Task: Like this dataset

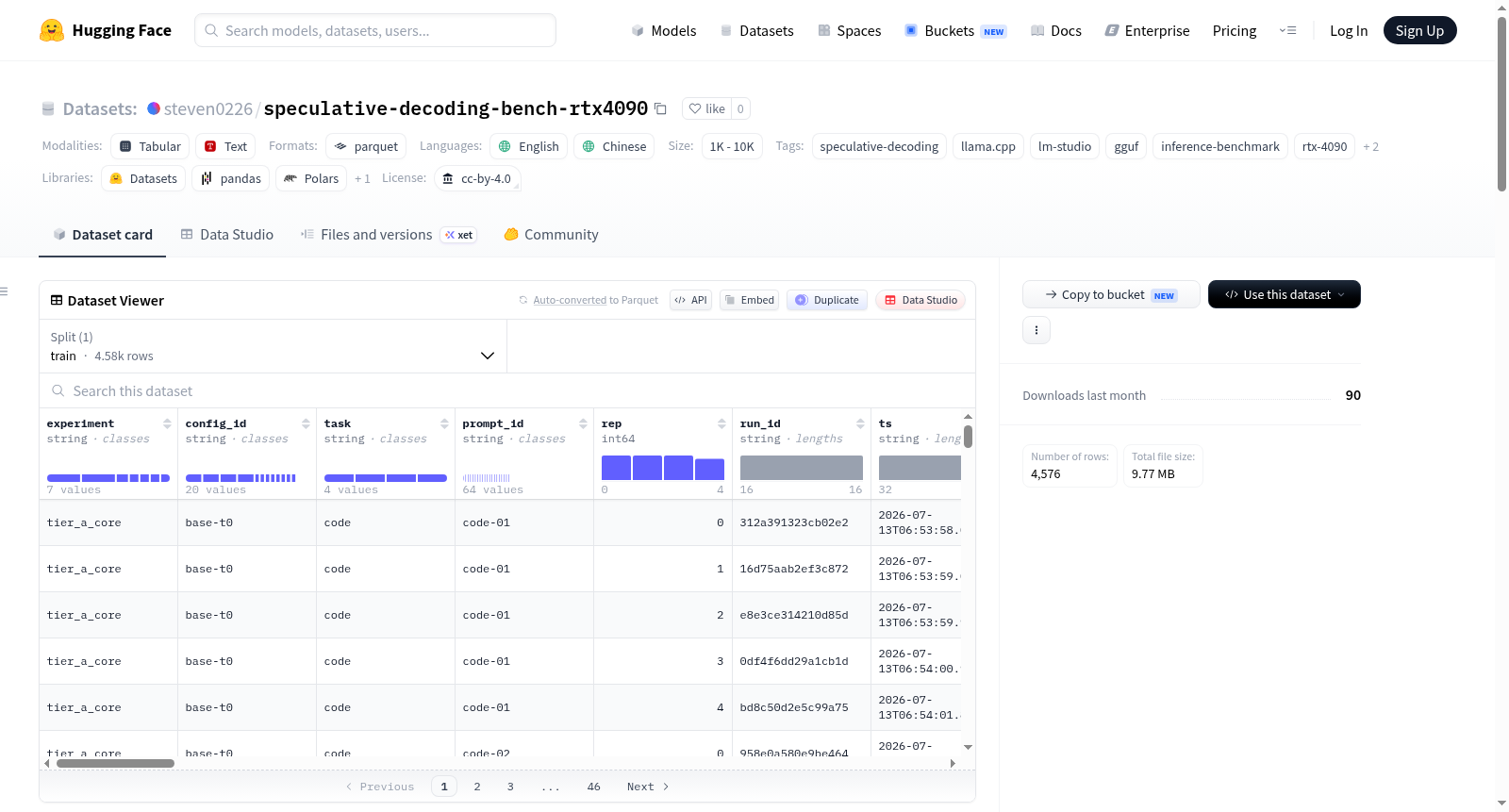Action: point(706,108)
